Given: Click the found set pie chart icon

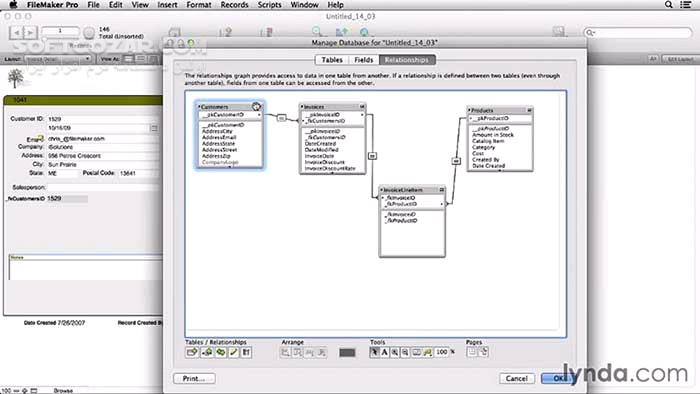Looking at the screenshot, I should (89, 33).
